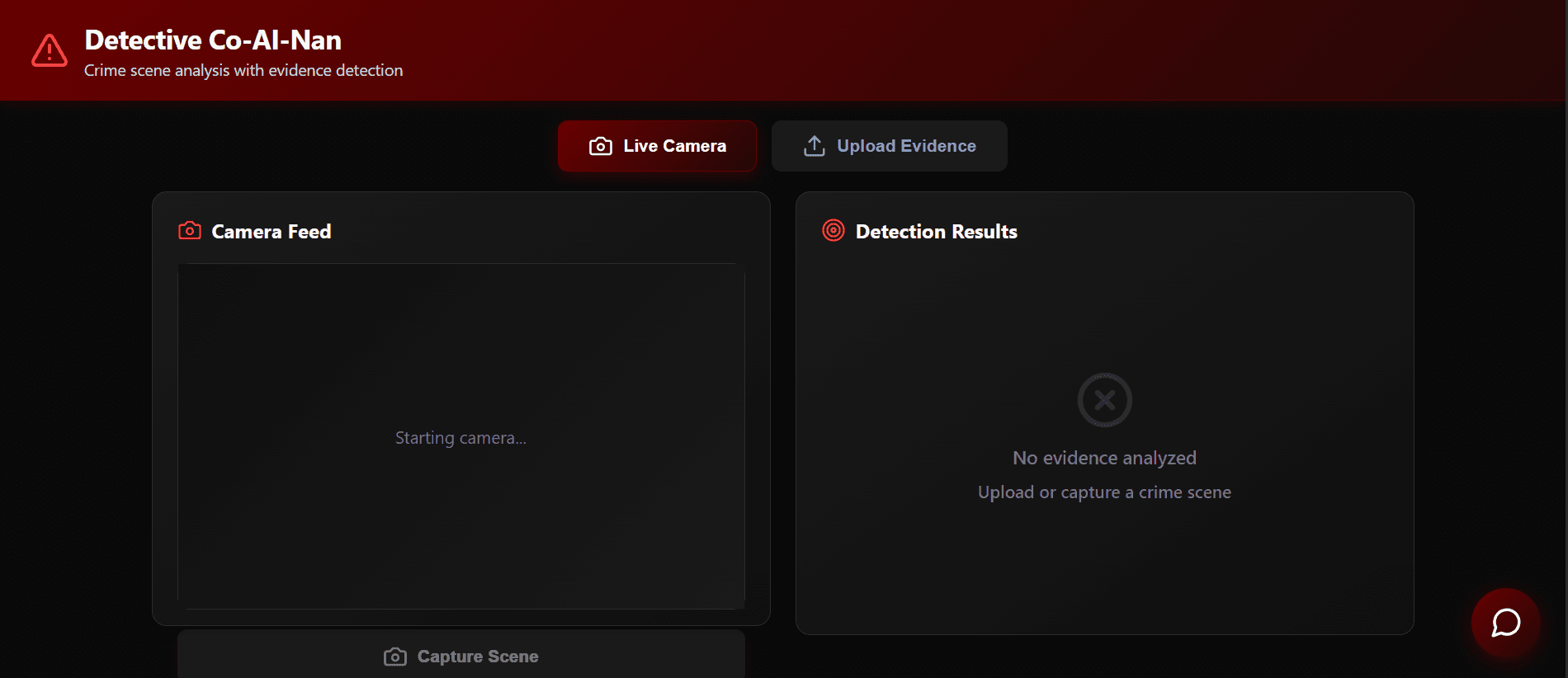Click "Upload or capture a crime scene" hint

1104,492
